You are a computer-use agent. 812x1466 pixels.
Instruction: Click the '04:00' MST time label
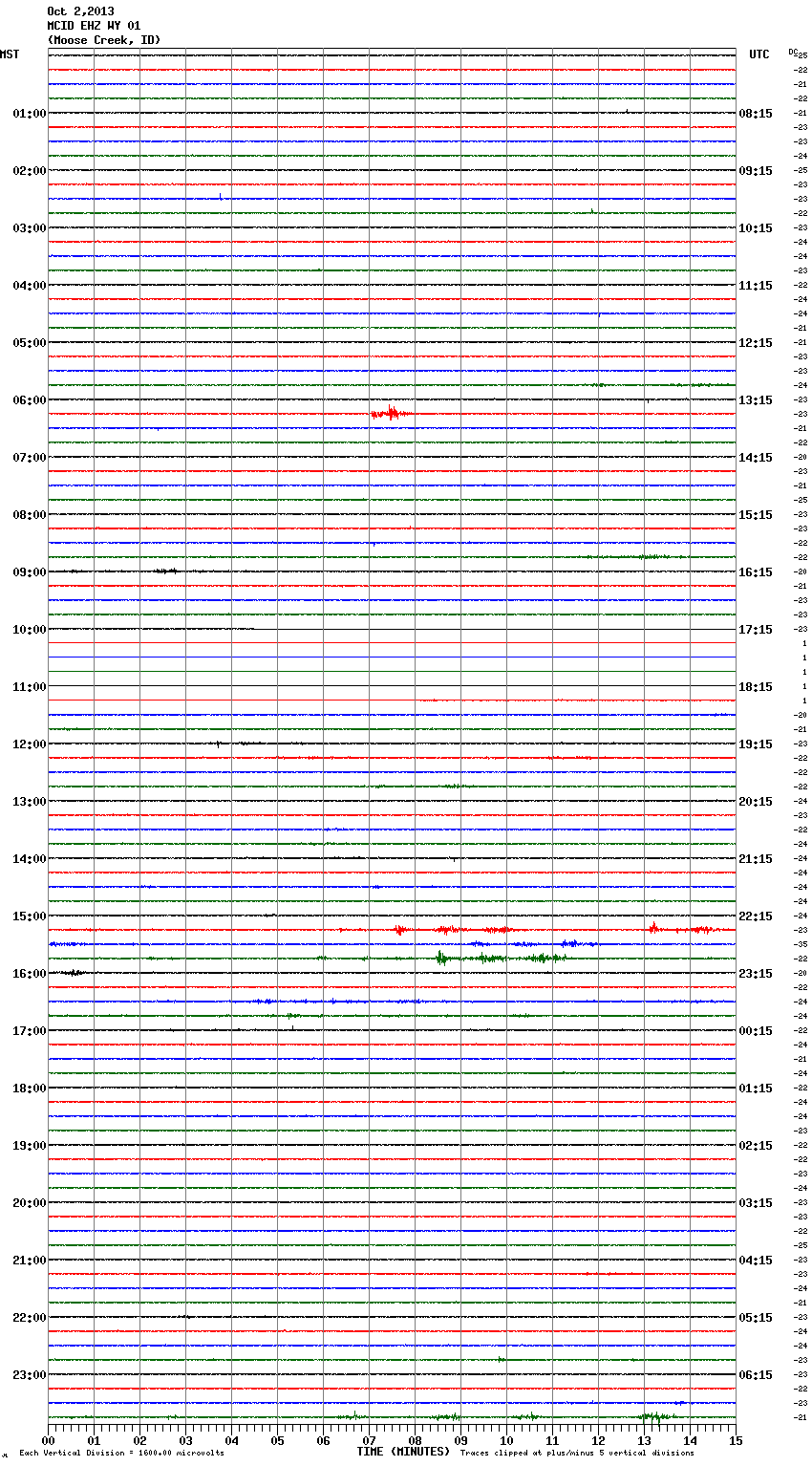tap(30, 286)
